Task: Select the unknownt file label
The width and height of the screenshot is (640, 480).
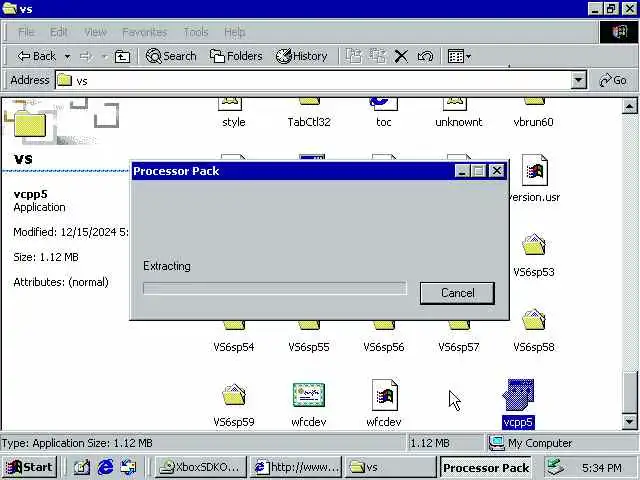Action: click(459, 122)
